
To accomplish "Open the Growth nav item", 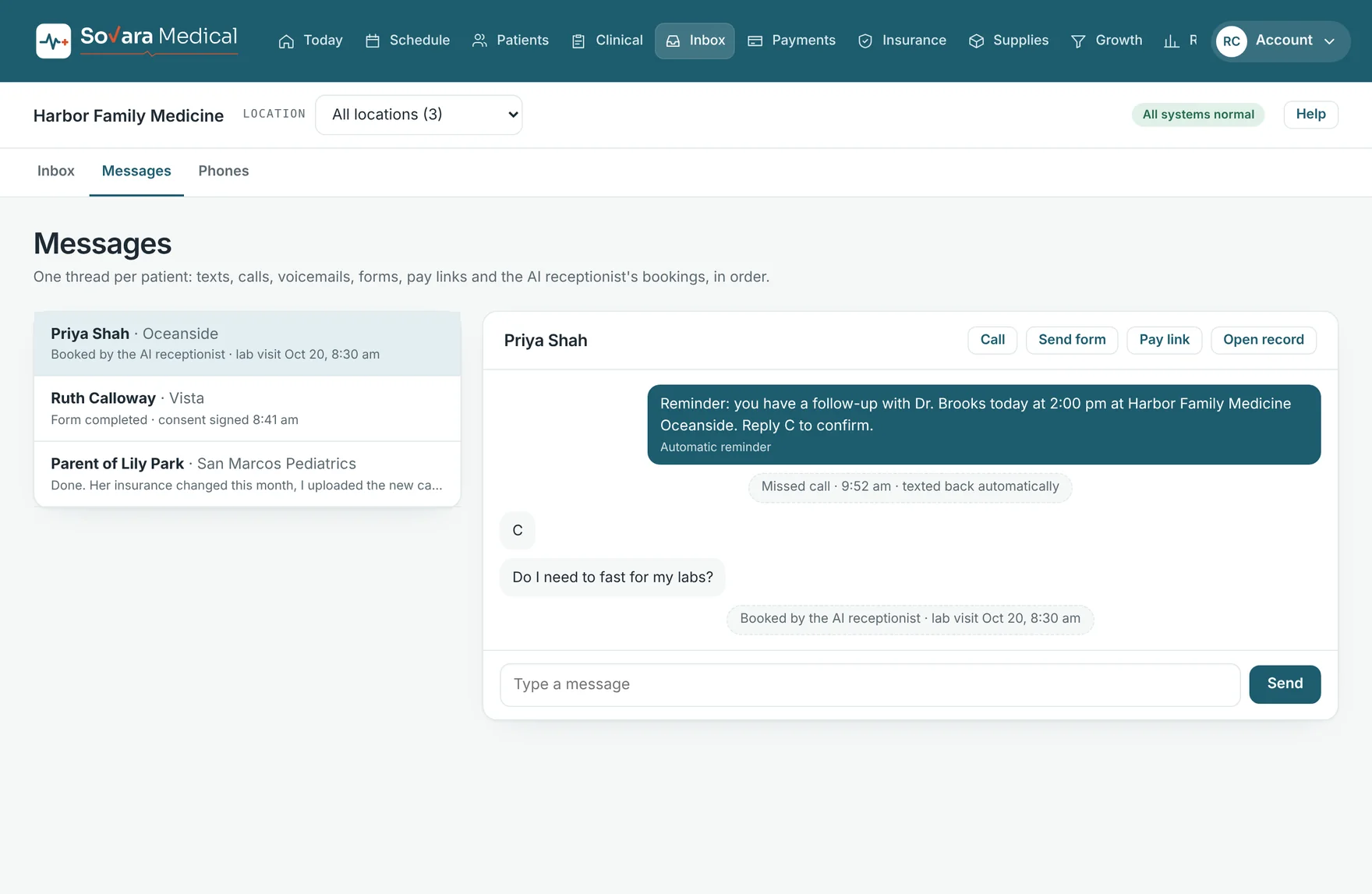I will click(1106, 41).
